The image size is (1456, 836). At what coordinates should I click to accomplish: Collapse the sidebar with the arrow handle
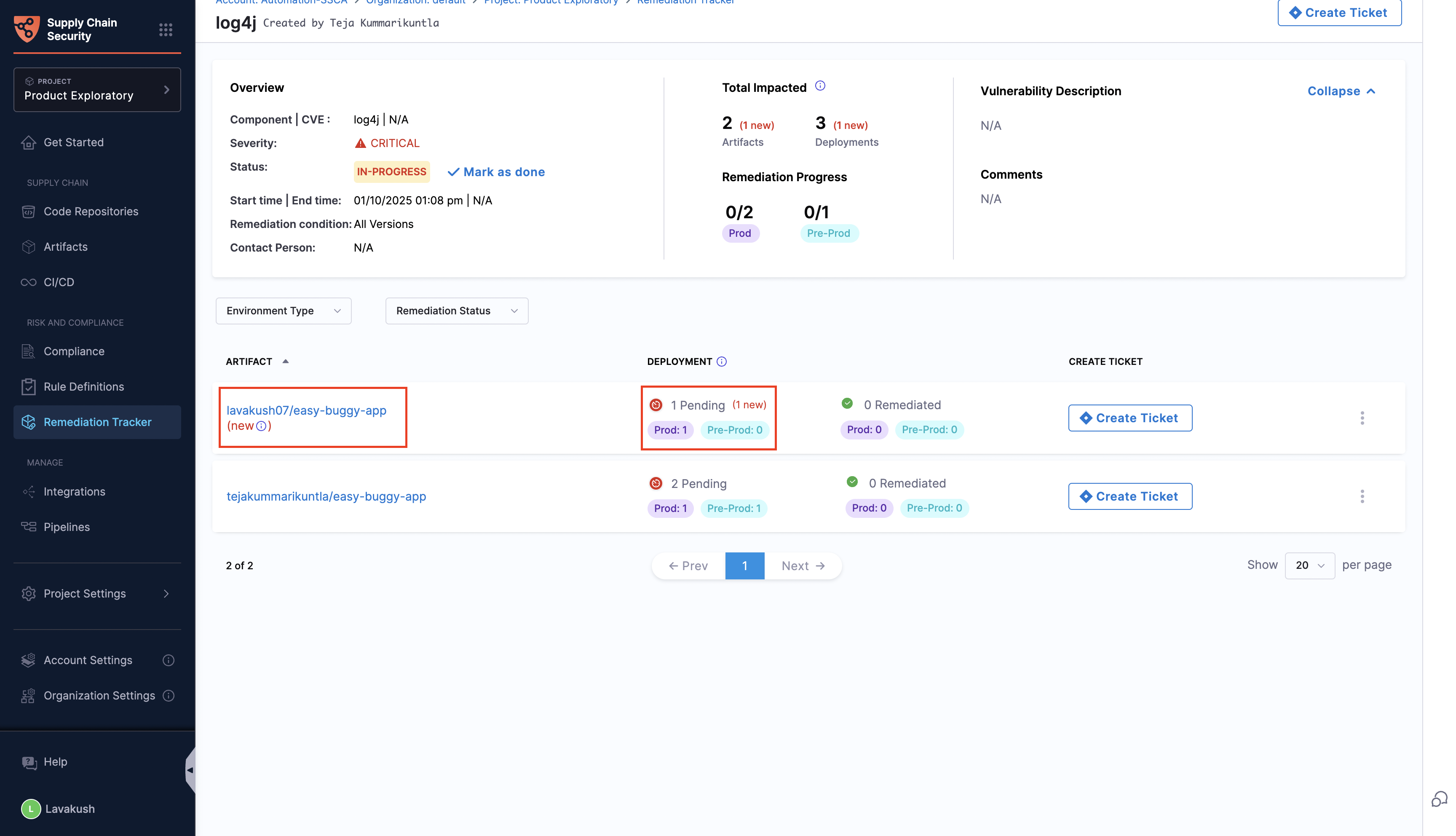click(x=190, y=770)
